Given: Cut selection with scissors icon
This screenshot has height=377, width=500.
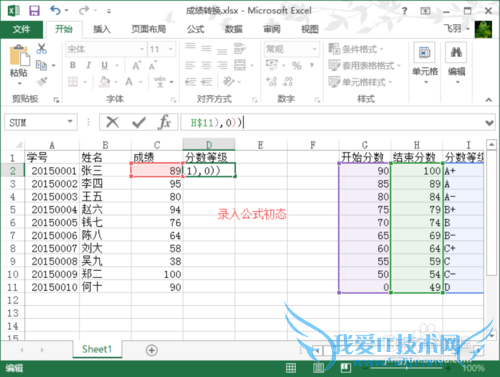Looking at the screenshot, I should [42, 49].
